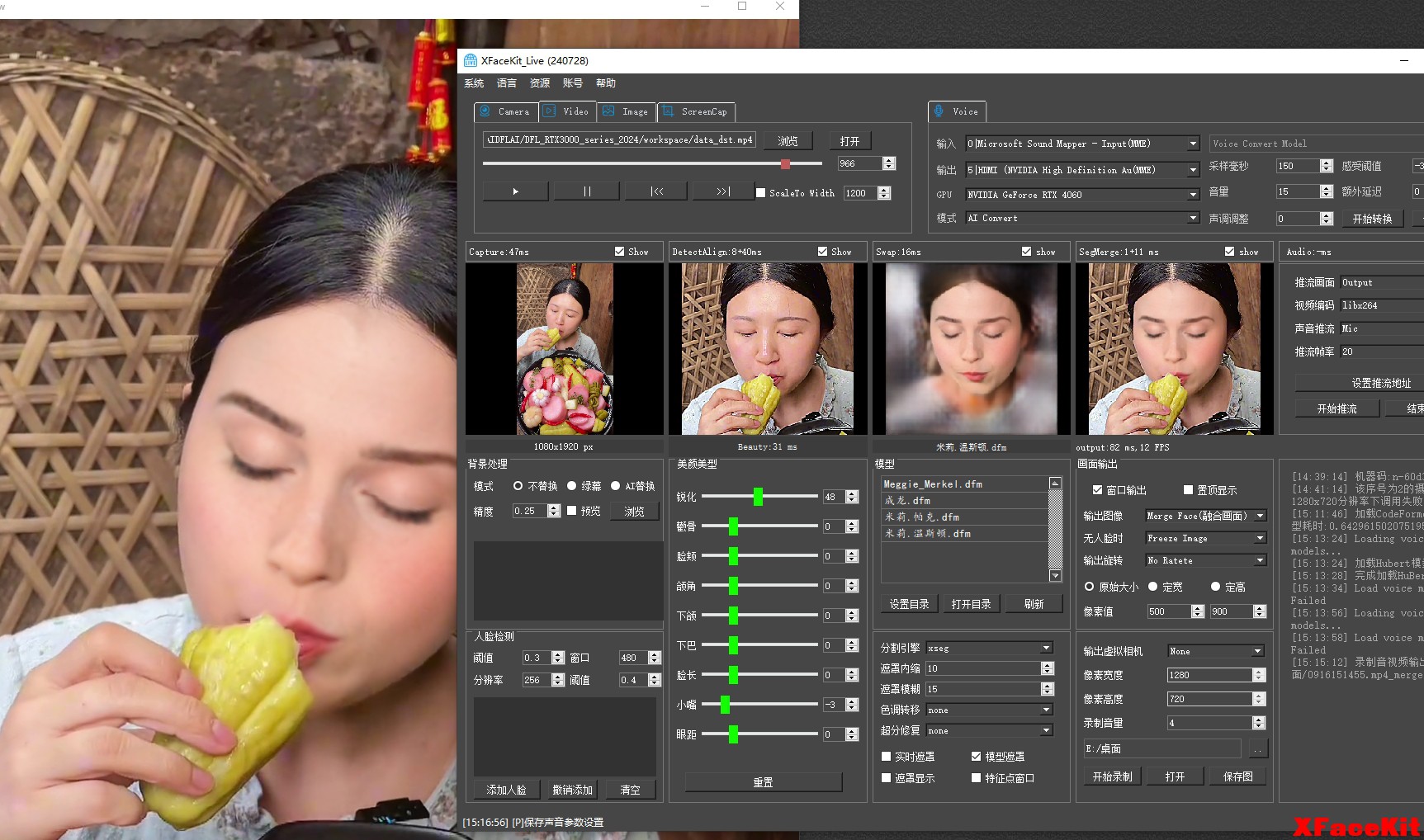Click 设置目录 button under model list
1424x840 pixels.
(x=909, y=604)
